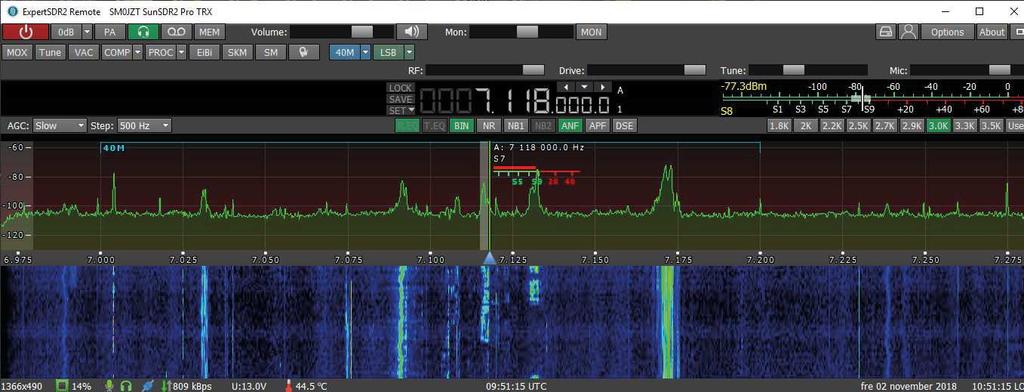
Task: Click the MEM memory button
Action: coord(210,32)
